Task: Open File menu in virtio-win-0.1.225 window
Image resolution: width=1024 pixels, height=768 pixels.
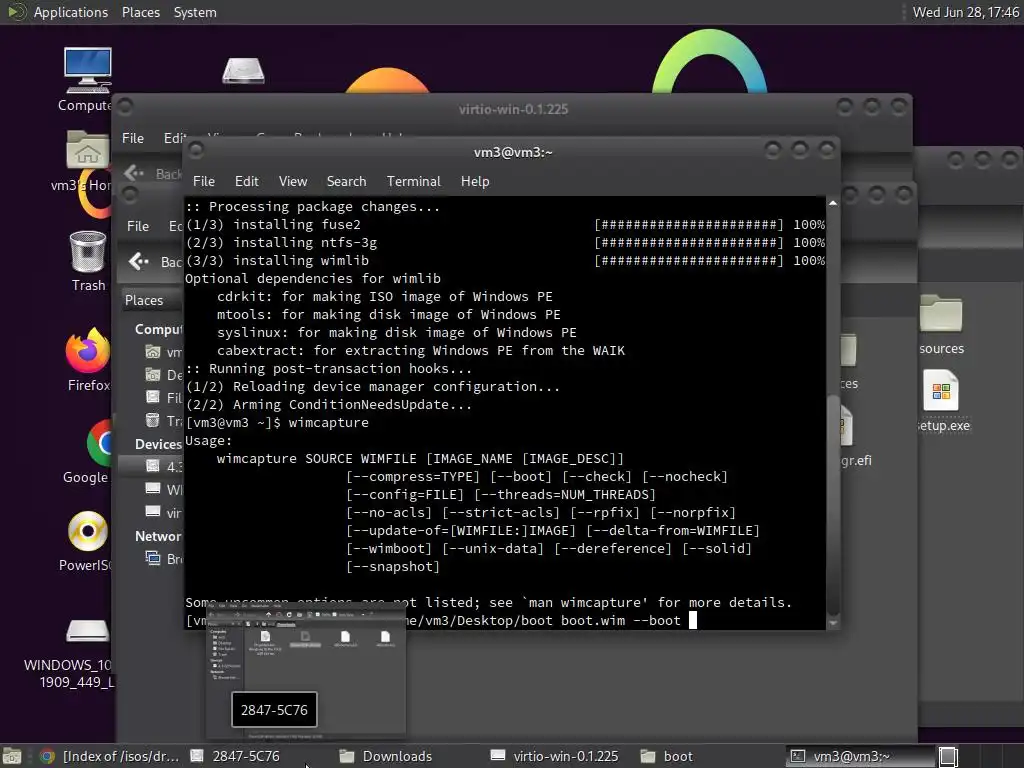Action: tap(133, 138)
